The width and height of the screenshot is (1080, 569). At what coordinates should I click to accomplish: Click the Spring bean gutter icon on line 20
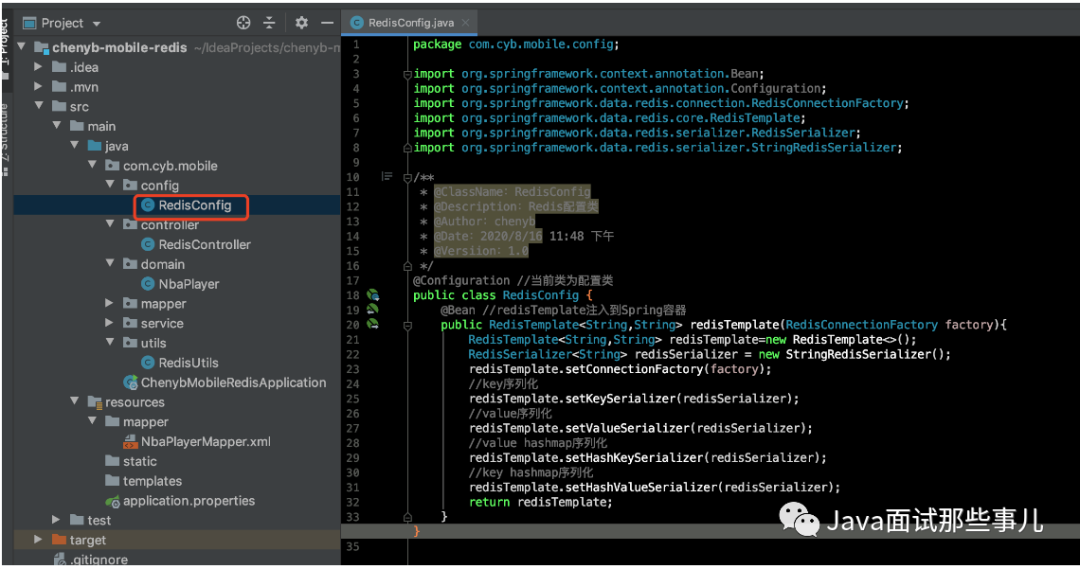[x=373, y=324]
